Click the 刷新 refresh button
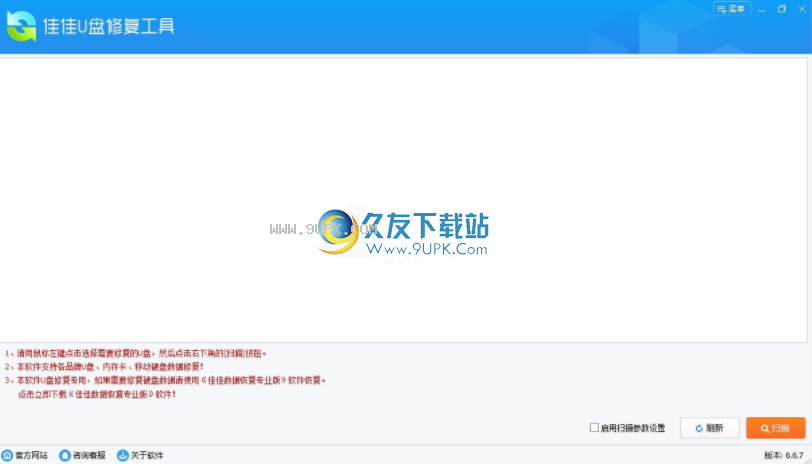812x464 pixels. tap(709, 428)
